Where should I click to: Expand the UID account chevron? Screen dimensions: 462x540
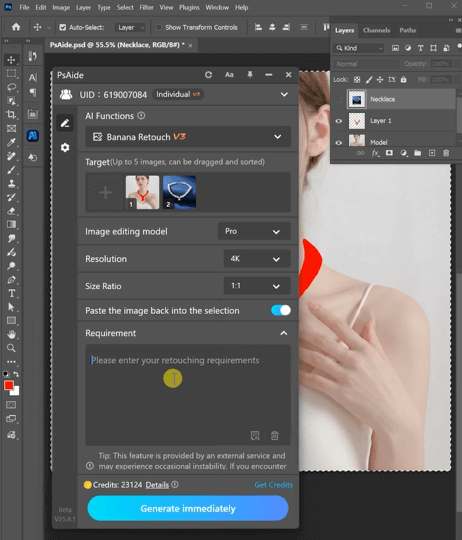coord(284,94)
